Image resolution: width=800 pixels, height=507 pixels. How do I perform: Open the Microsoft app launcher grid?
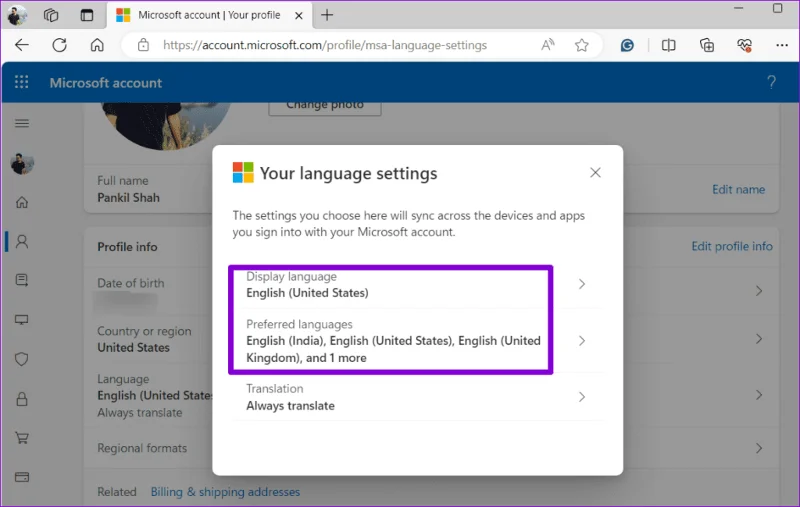tap(21, 82)
